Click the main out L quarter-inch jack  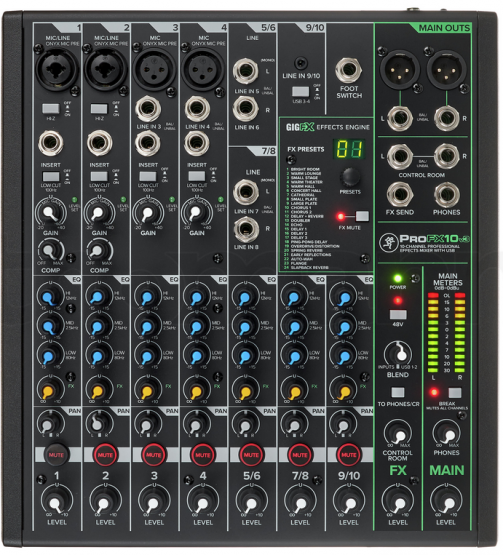click(x=400, y=118)
